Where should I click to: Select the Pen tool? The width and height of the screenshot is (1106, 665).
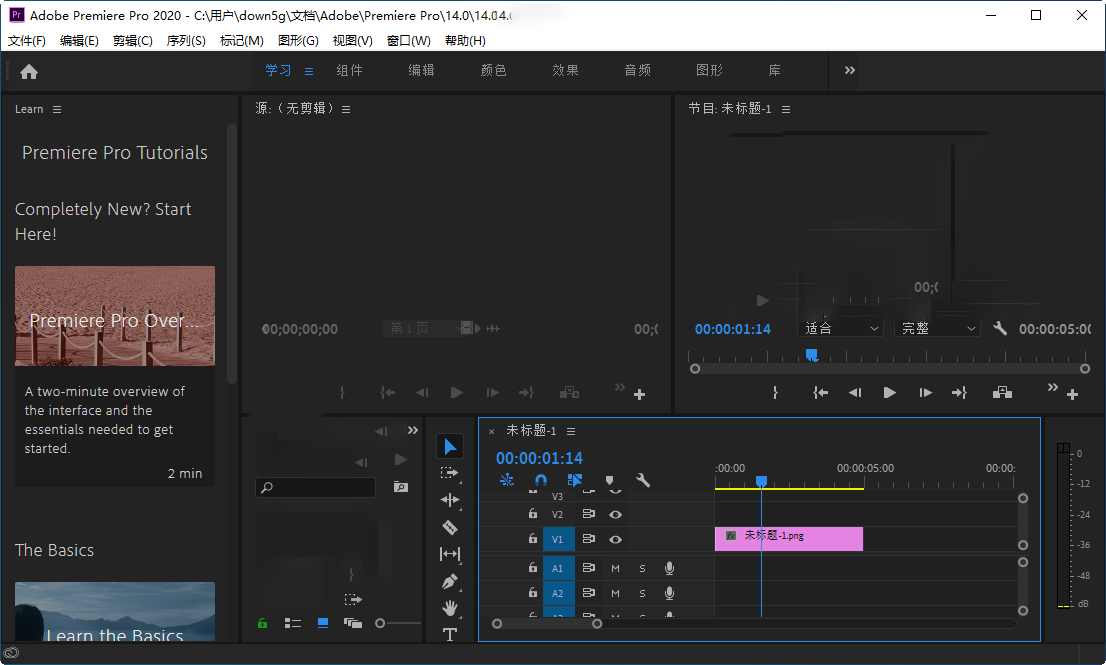[449, 582]
